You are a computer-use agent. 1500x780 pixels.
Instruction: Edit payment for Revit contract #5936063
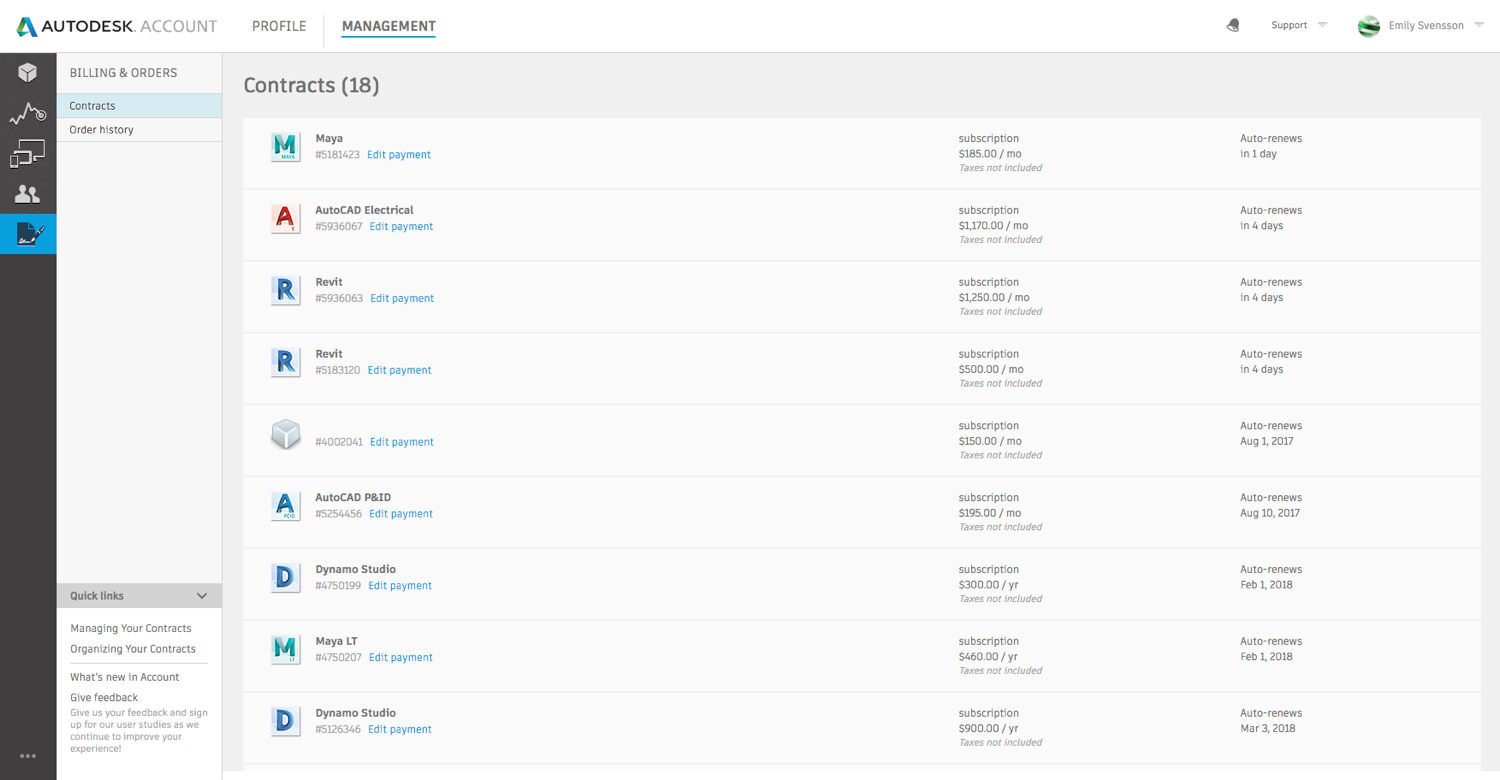click(x=402, y=299)
